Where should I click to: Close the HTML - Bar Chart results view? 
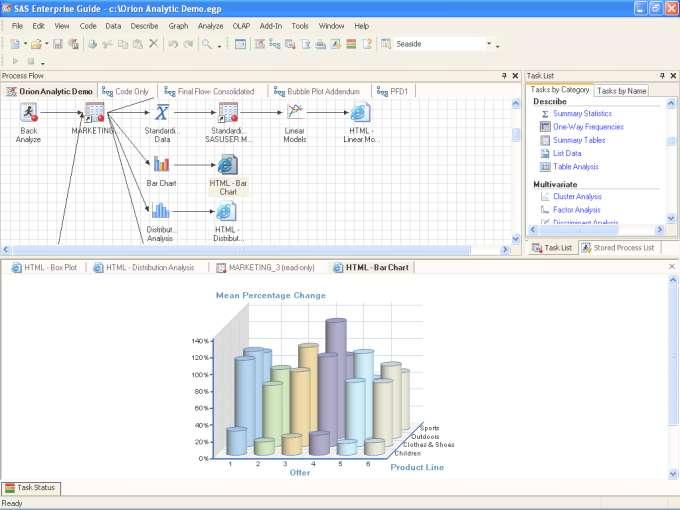click(x=672, y=266)
